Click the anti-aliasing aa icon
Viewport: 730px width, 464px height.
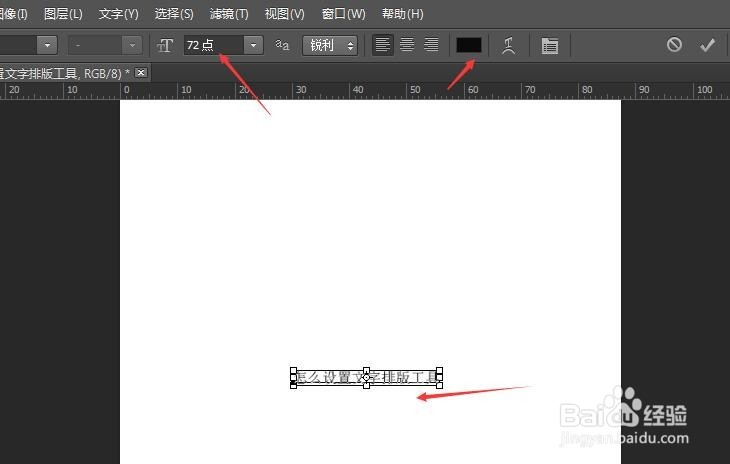[x=282, y=45]
